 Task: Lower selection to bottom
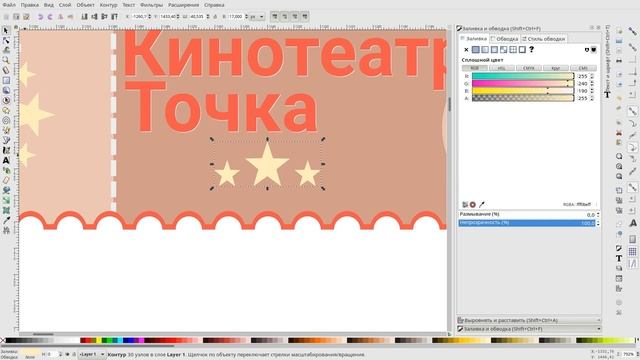(84, 17)
